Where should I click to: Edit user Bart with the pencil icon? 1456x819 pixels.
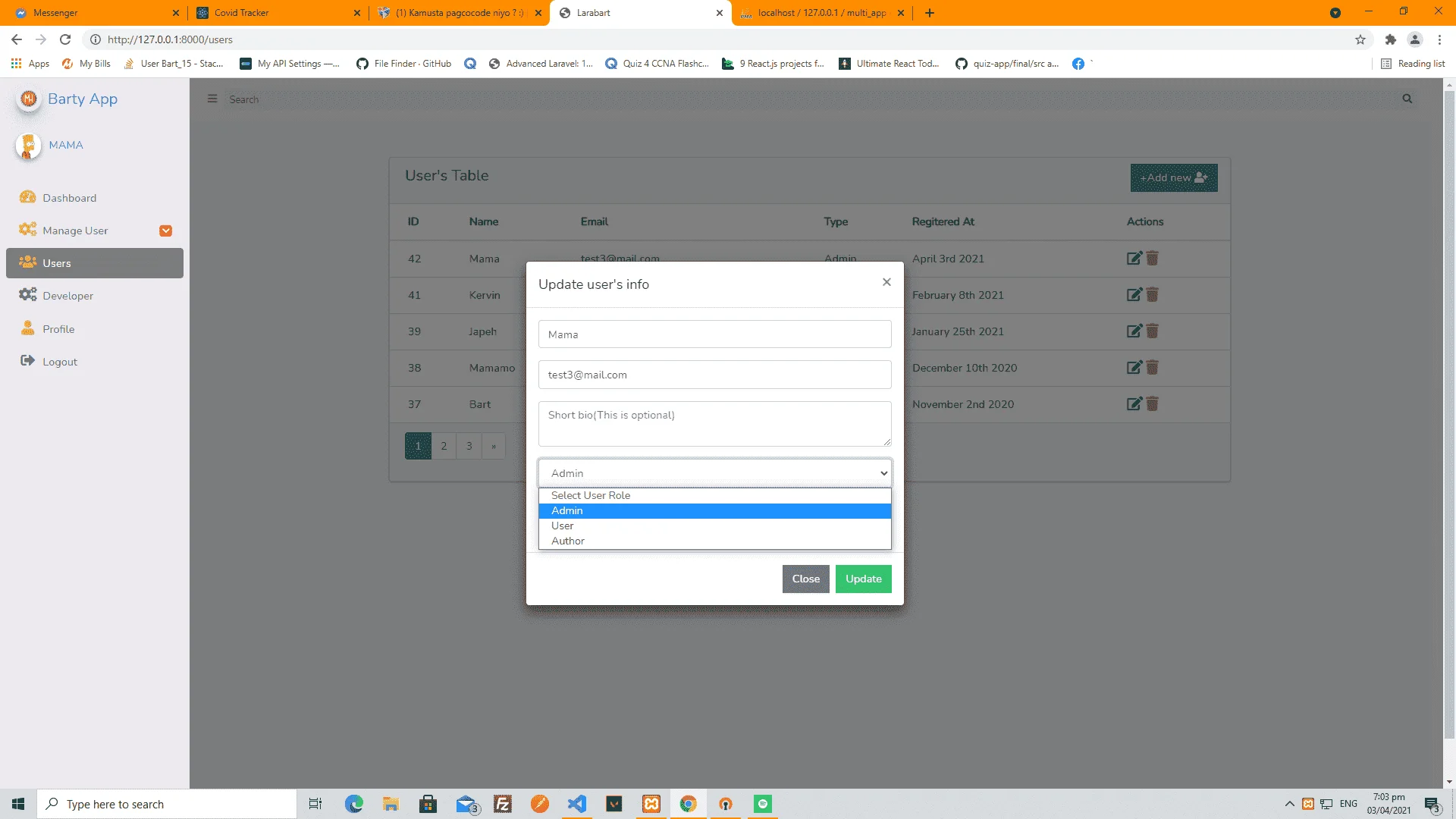pyautogui.click(x=1134, y=404)
